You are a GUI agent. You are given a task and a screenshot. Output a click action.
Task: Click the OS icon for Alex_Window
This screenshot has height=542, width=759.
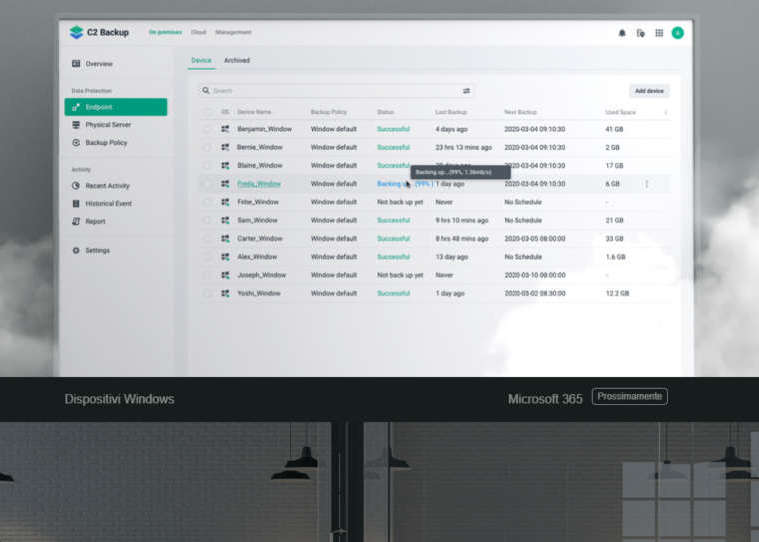pos(225,257)
